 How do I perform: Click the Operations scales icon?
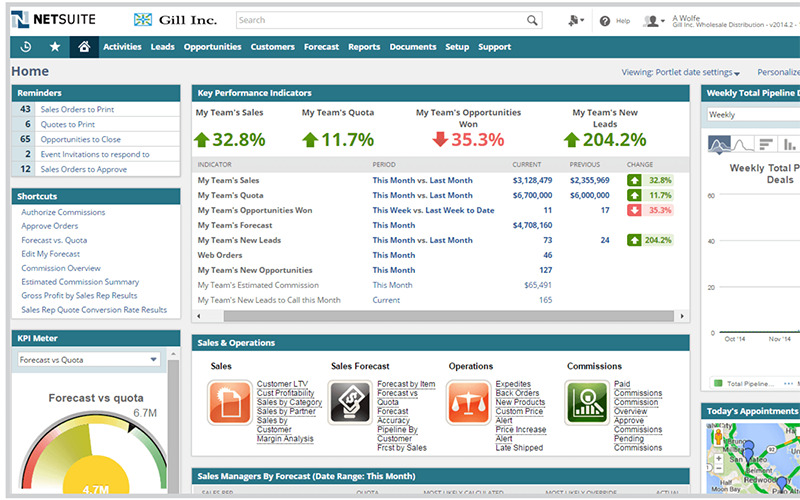[x=468, y=402]
